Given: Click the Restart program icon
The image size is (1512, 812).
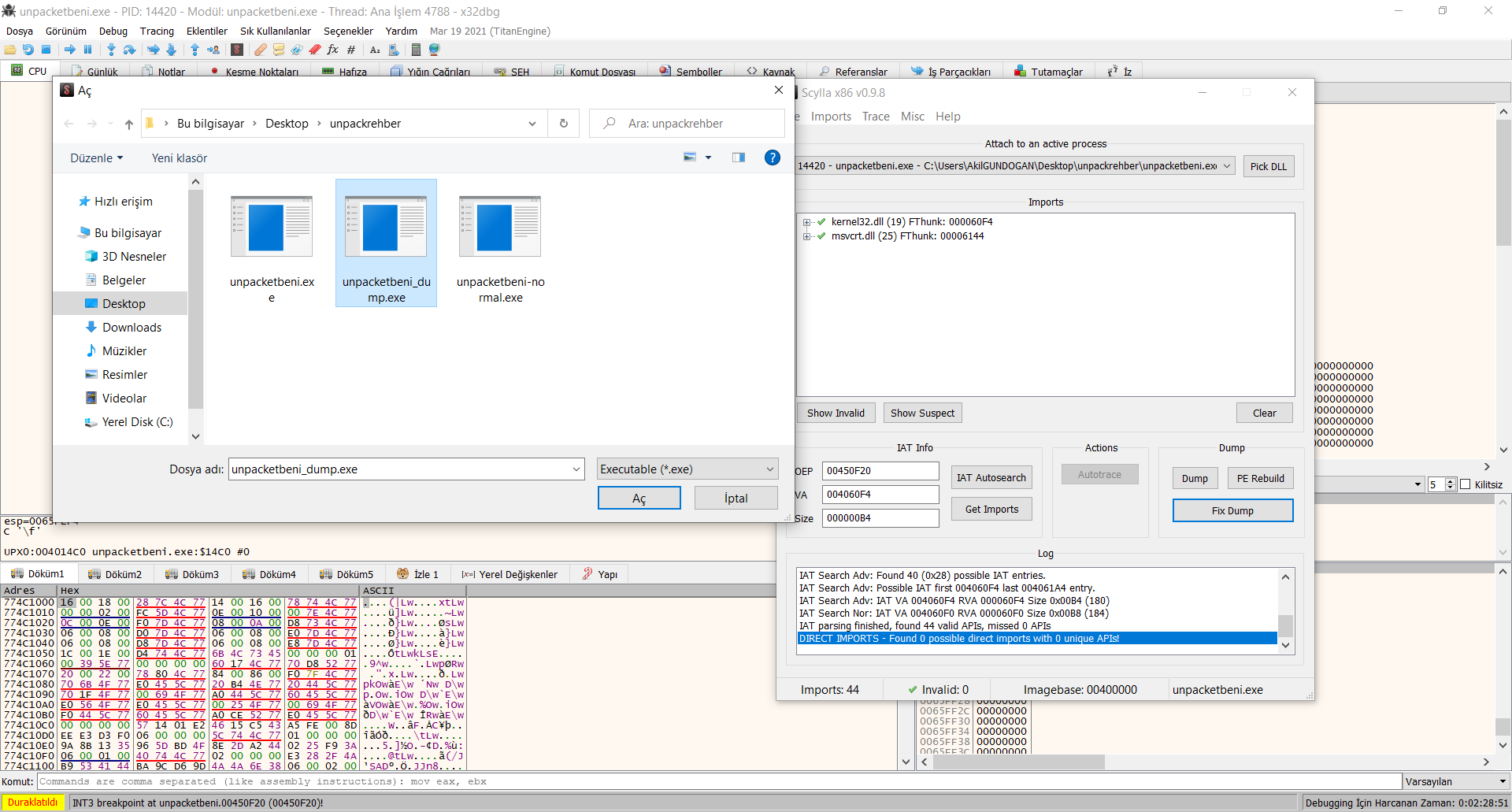Looking at the screenshot, I should [28, 50].
